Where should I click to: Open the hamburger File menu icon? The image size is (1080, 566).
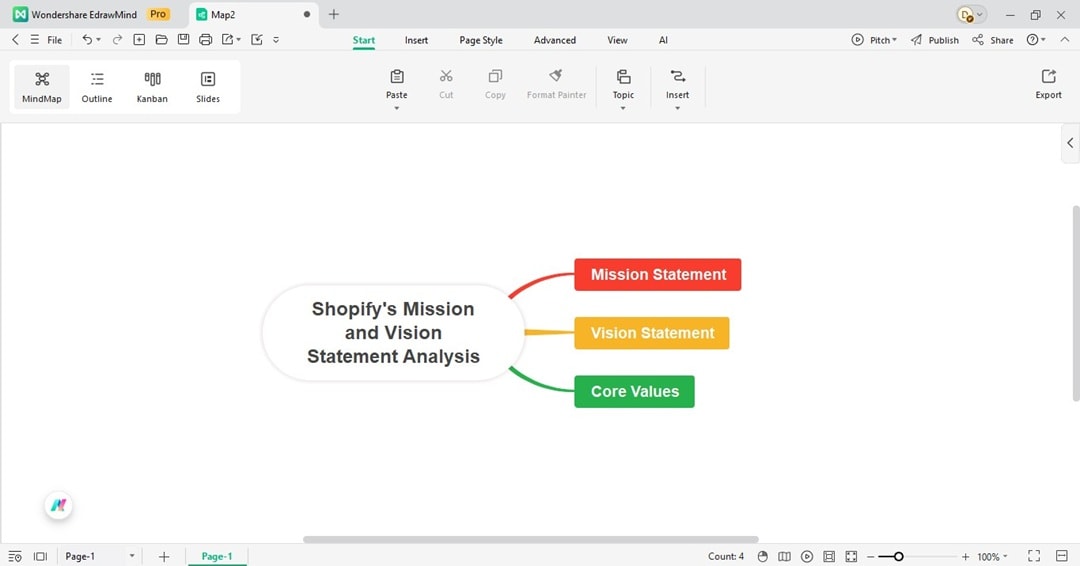(34, 40)
